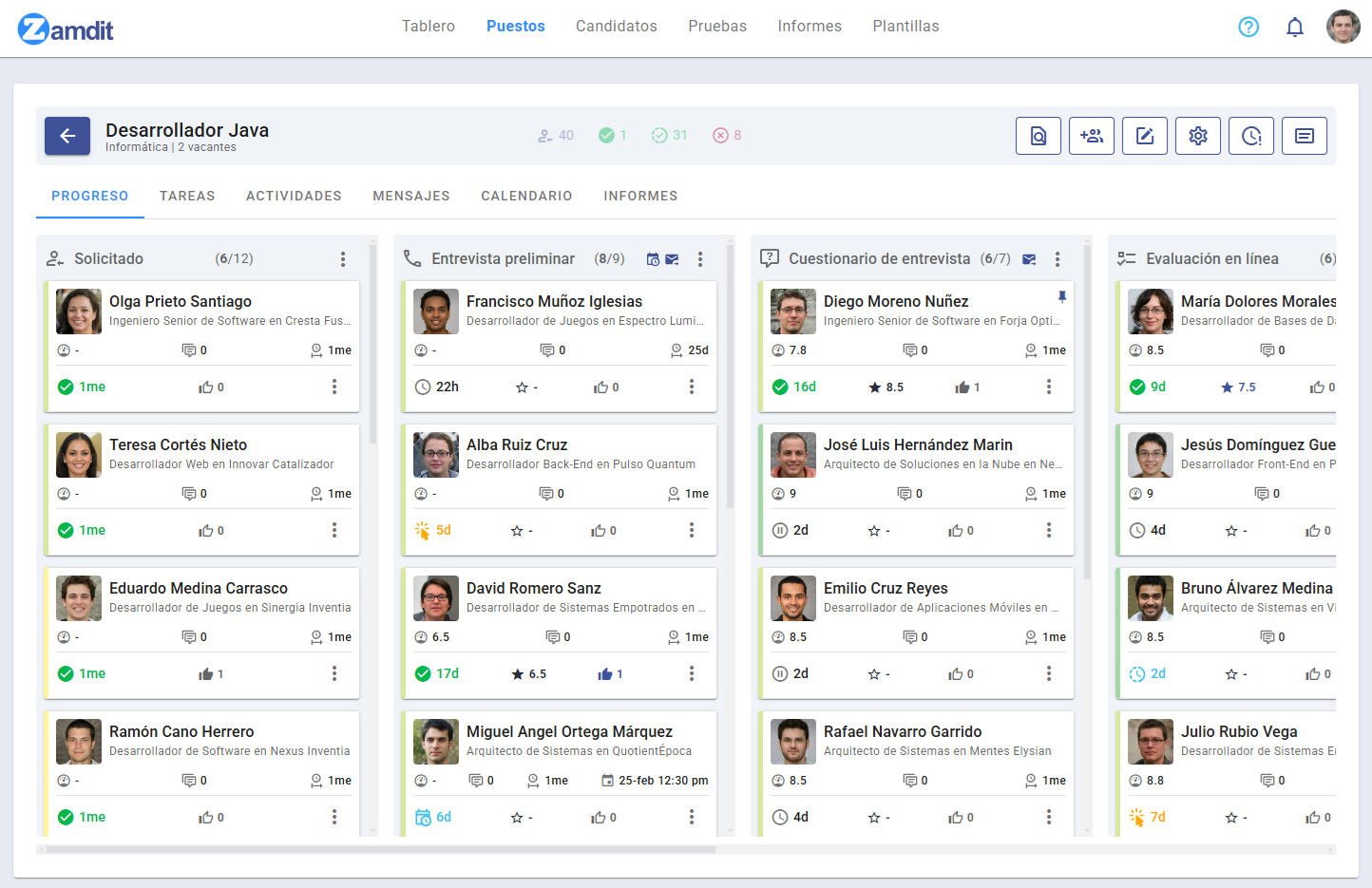1372x888 pixels.
Task: Open the notifications bell
Action: pos(1295,27)
